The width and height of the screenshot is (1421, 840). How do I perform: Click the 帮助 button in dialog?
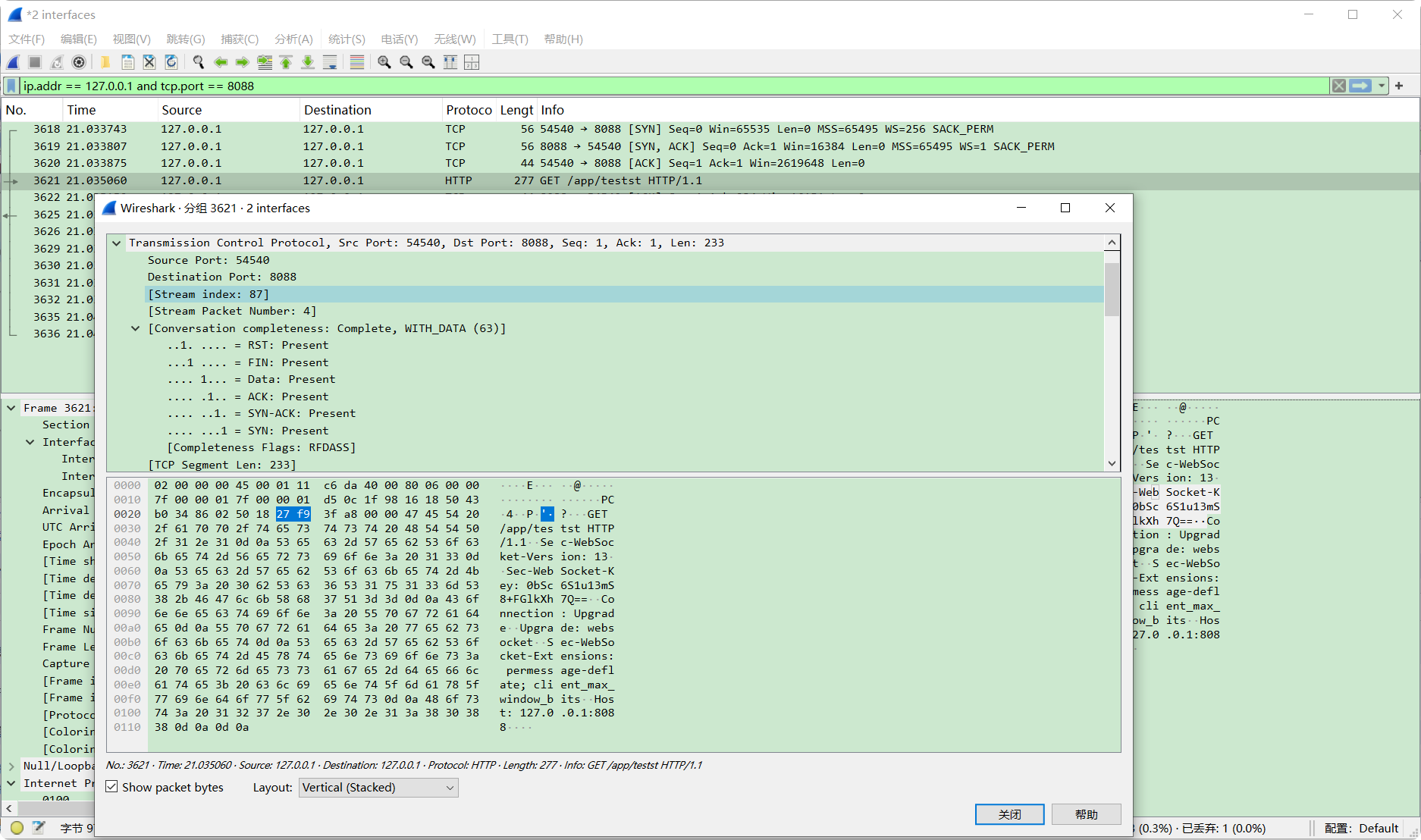pos(1086,814)
